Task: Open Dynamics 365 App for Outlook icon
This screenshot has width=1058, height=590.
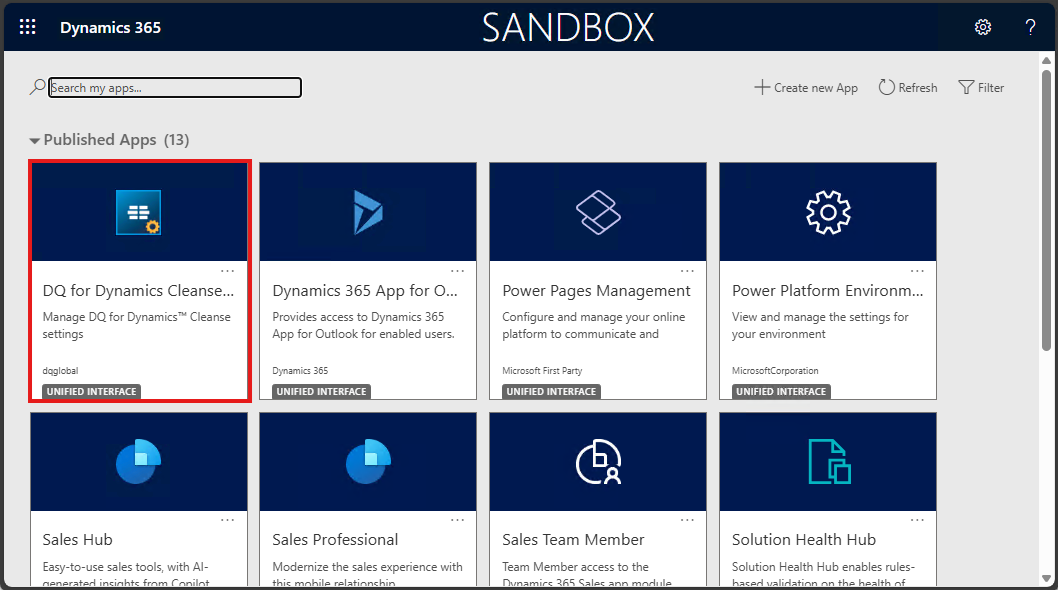Action: click(368, 213)
